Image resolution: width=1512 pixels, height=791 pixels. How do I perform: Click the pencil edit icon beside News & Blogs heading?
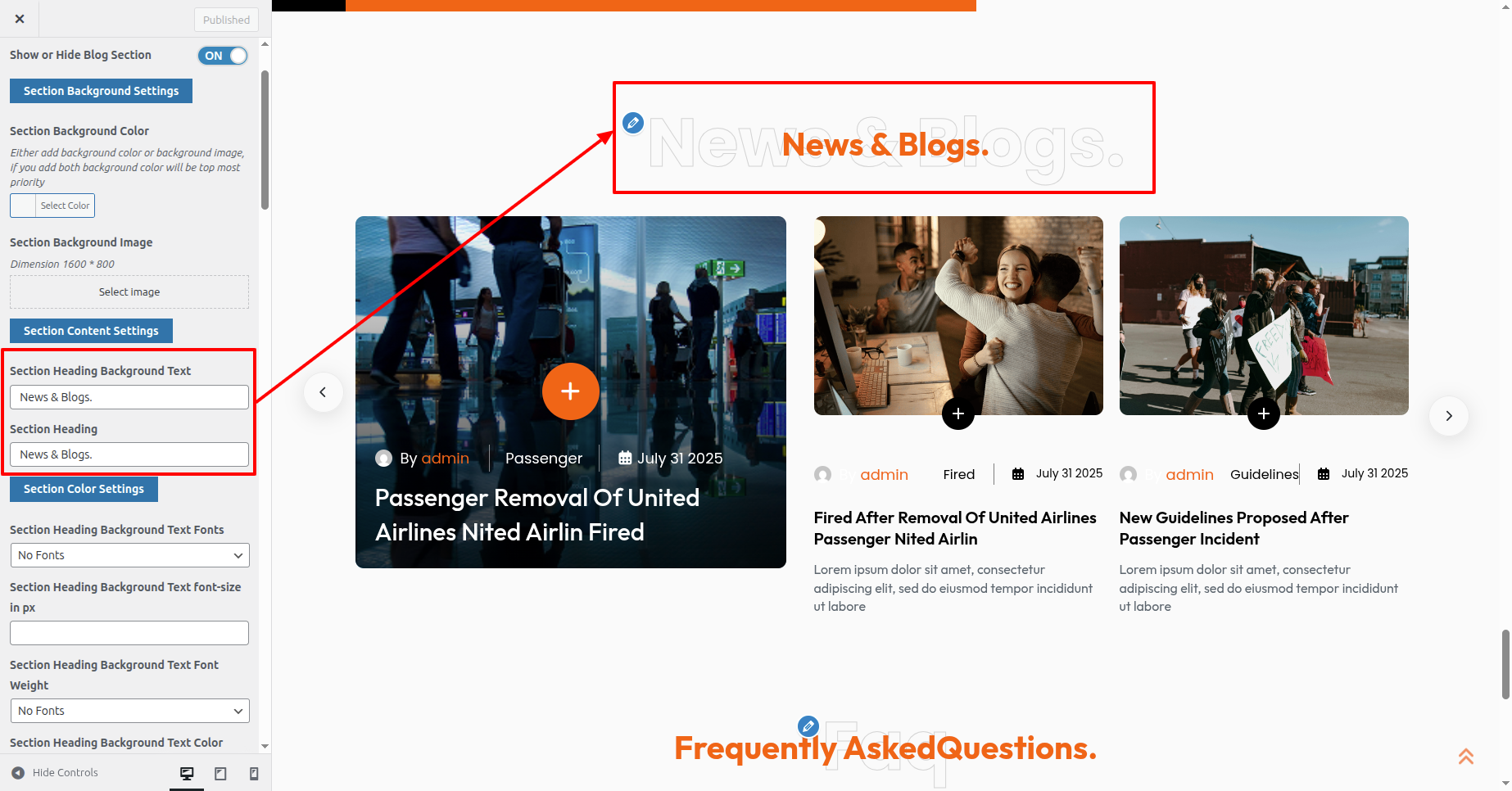633,123
